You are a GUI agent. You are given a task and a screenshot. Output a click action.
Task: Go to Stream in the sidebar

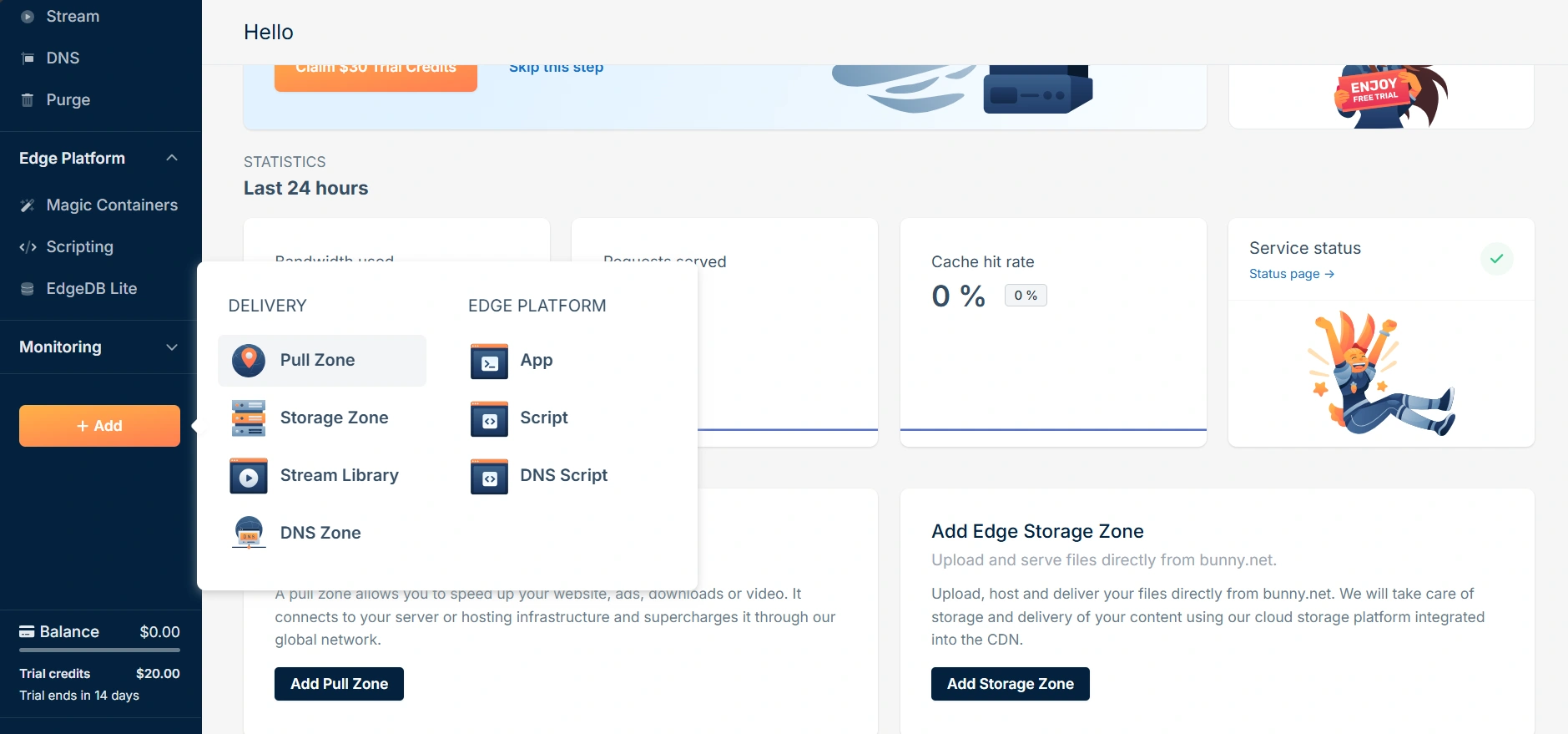click(72, 17)
